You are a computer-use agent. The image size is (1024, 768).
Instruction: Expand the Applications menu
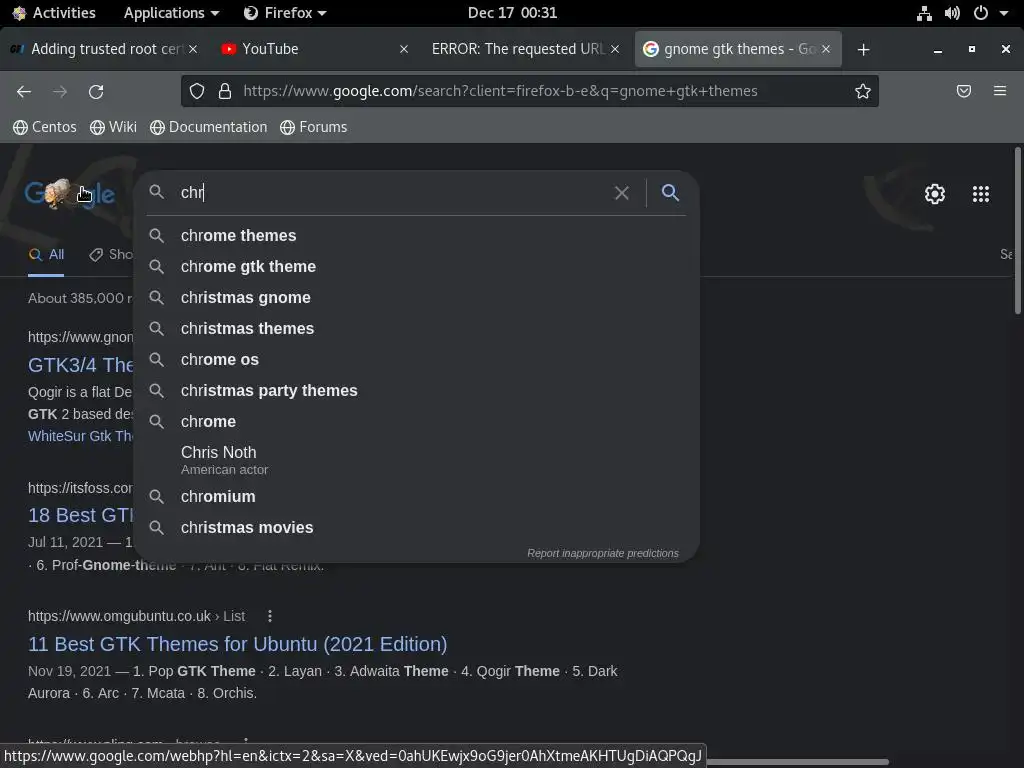tap(171, 13)
